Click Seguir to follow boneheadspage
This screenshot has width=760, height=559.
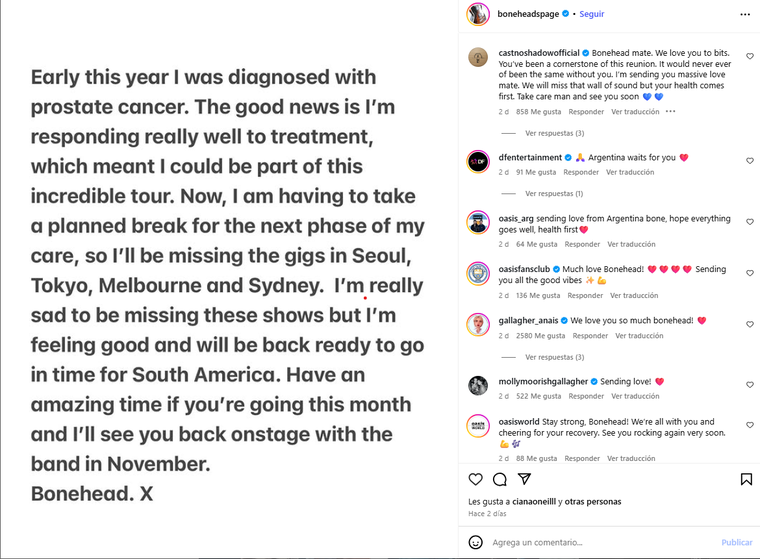[593, 14]
